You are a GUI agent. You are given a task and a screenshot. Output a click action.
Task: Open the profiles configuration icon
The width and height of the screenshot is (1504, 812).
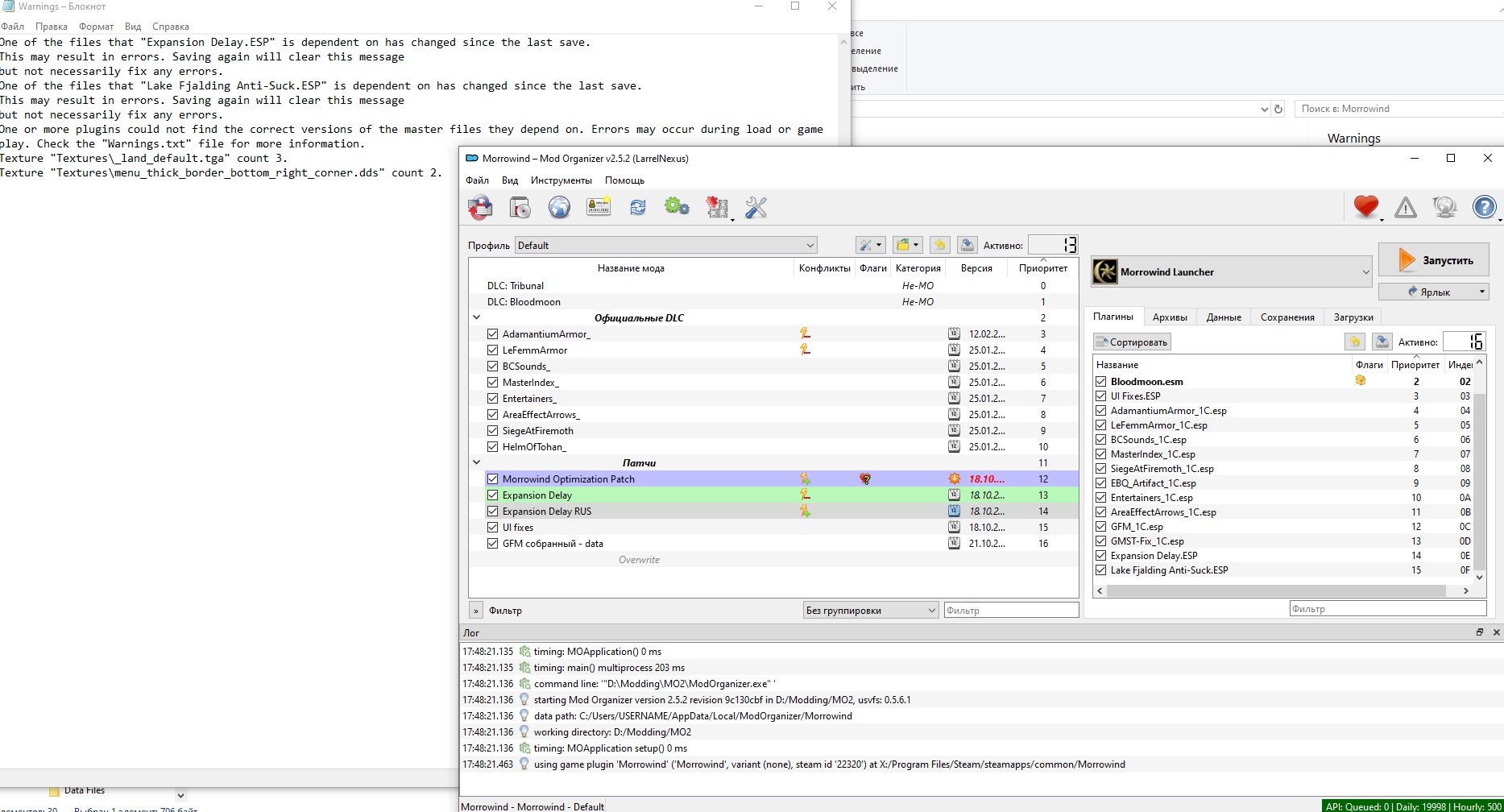point(599,208)
